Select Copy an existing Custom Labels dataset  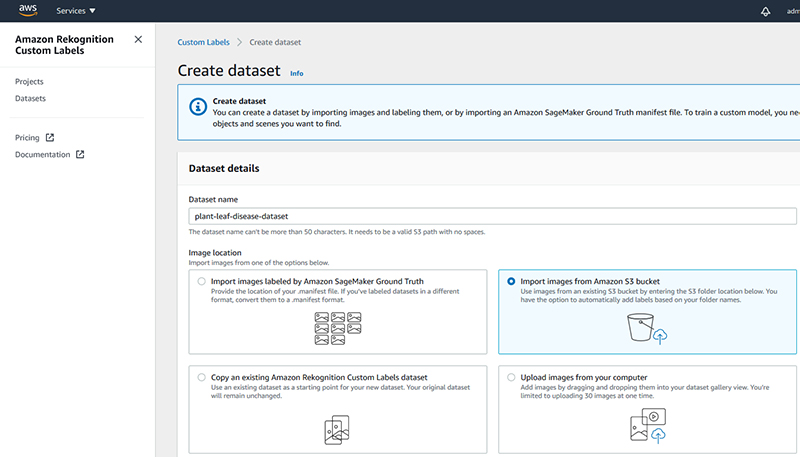pos(202,377)
